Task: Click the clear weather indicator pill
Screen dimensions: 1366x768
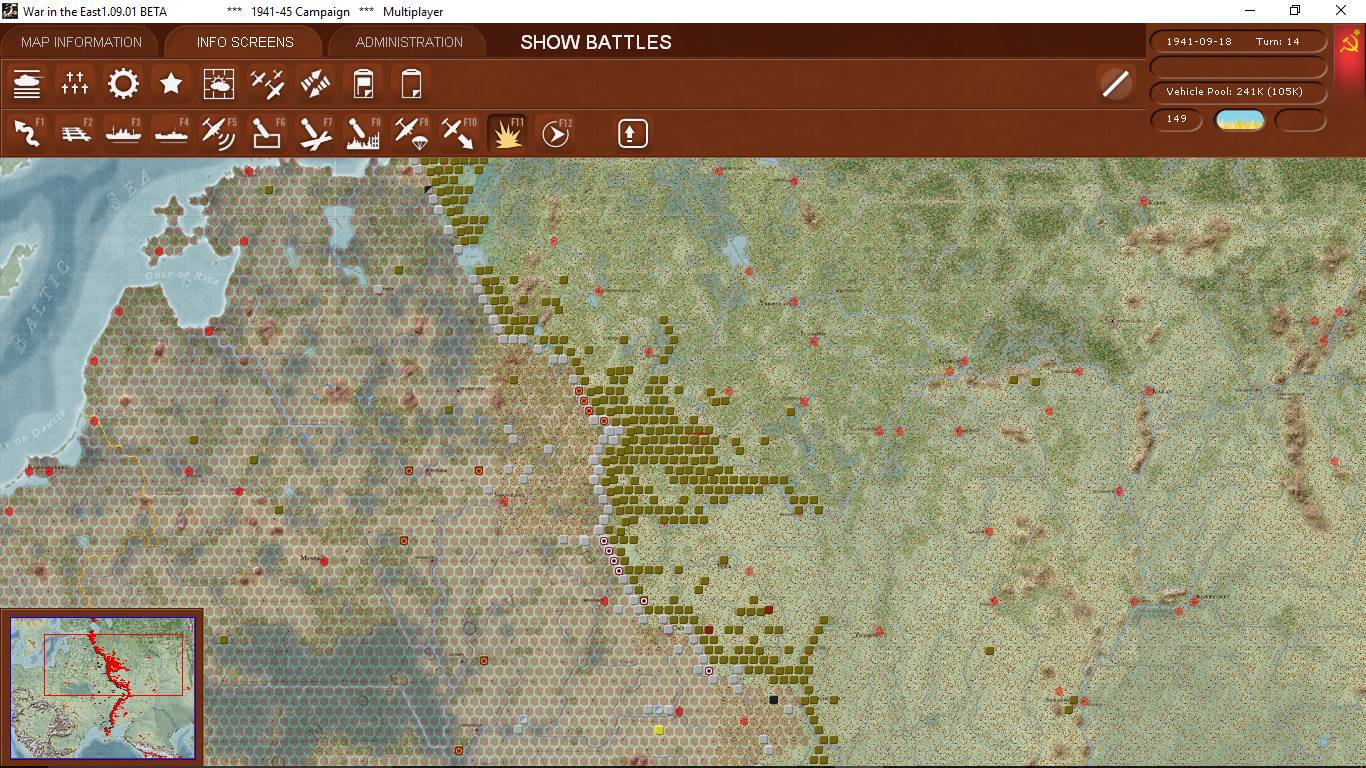Action: coord(1240,120)
